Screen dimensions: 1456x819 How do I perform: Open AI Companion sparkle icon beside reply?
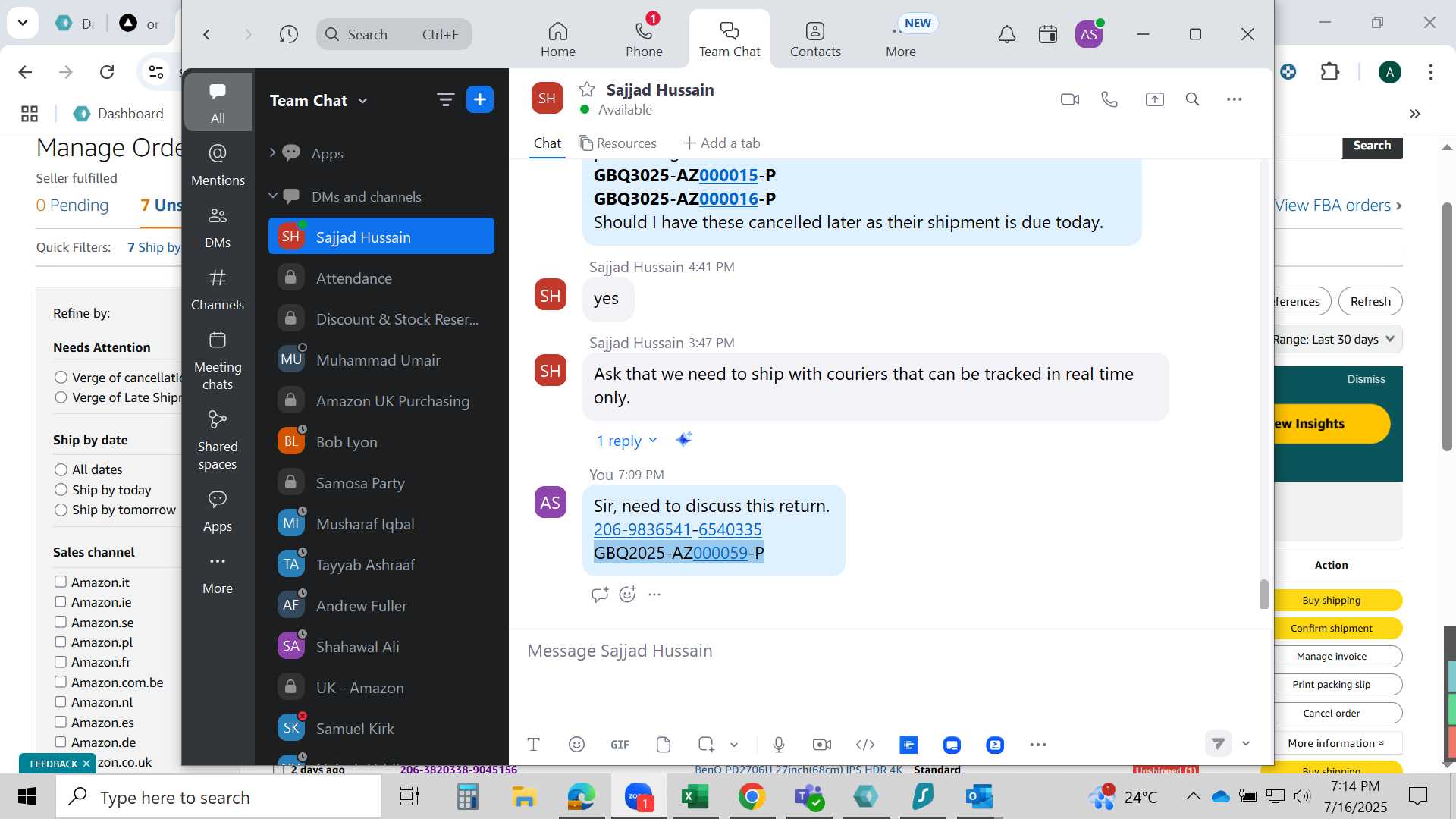pos(683,440)
